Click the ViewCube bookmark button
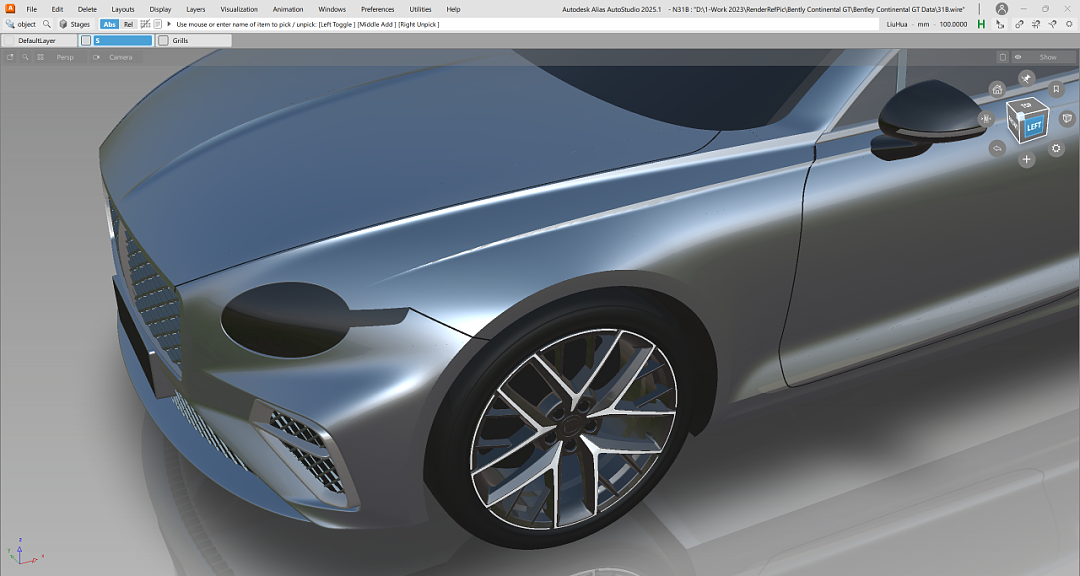The image size is (1080, 576). [1056, 89]
